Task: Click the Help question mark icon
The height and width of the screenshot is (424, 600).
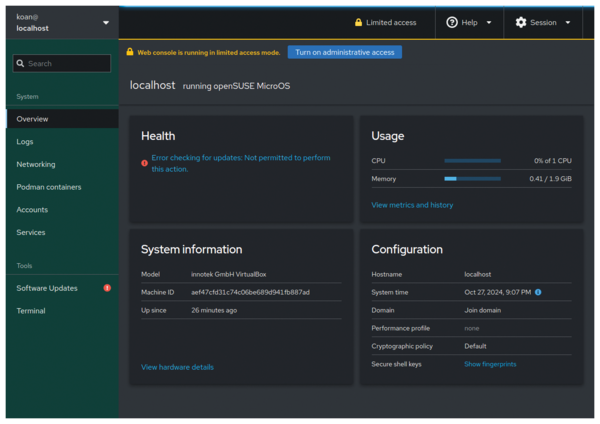Action: pos(452,22)
